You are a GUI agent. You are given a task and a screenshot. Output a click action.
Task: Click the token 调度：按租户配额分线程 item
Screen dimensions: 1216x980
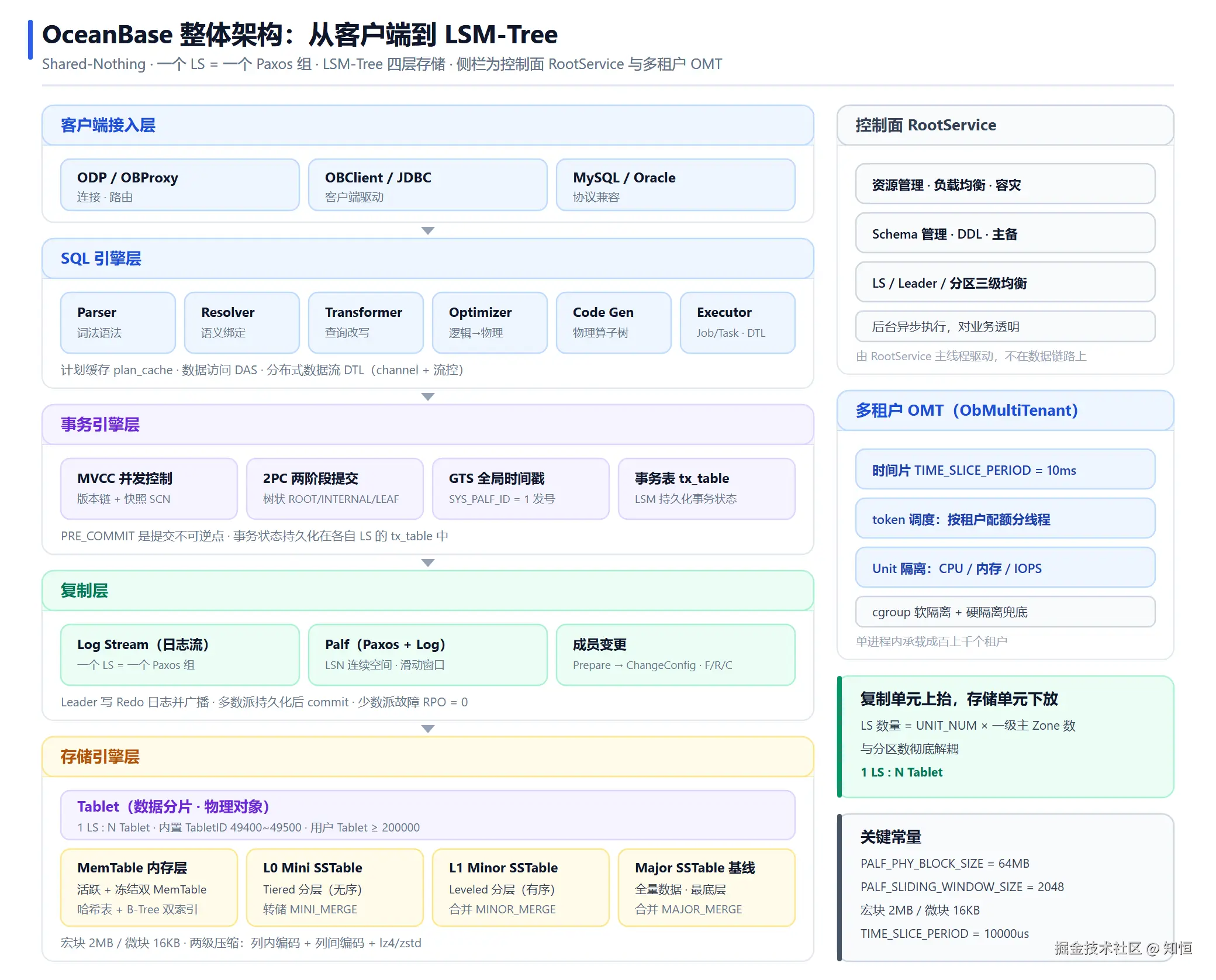[x=1006, y=519]
